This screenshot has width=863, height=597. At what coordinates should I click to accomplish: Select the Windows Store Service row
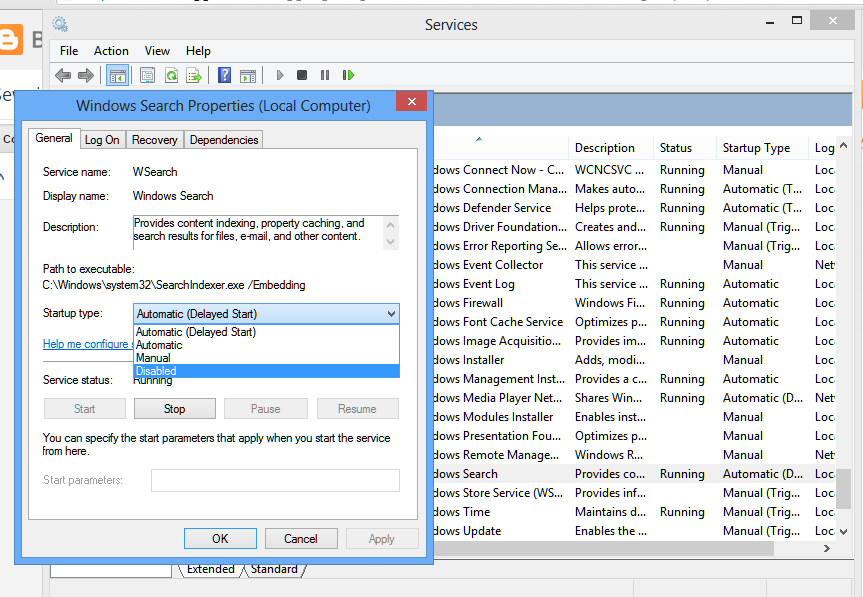[633, 493]
